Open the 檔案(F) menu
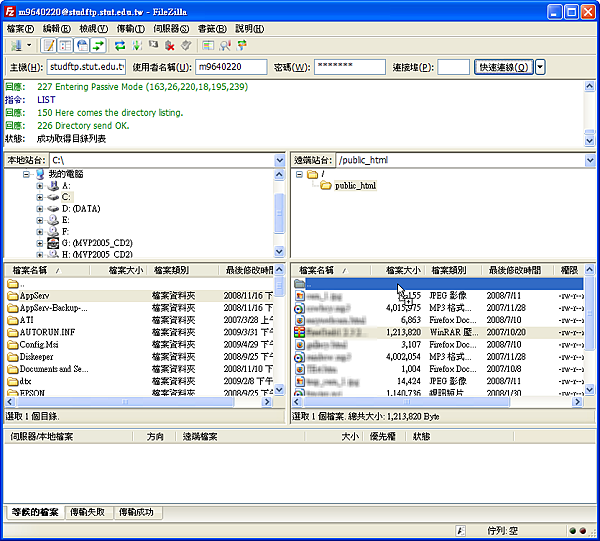The width and height of the screenshot is (600, 541). pyautogui.click(x=20, y=29)
